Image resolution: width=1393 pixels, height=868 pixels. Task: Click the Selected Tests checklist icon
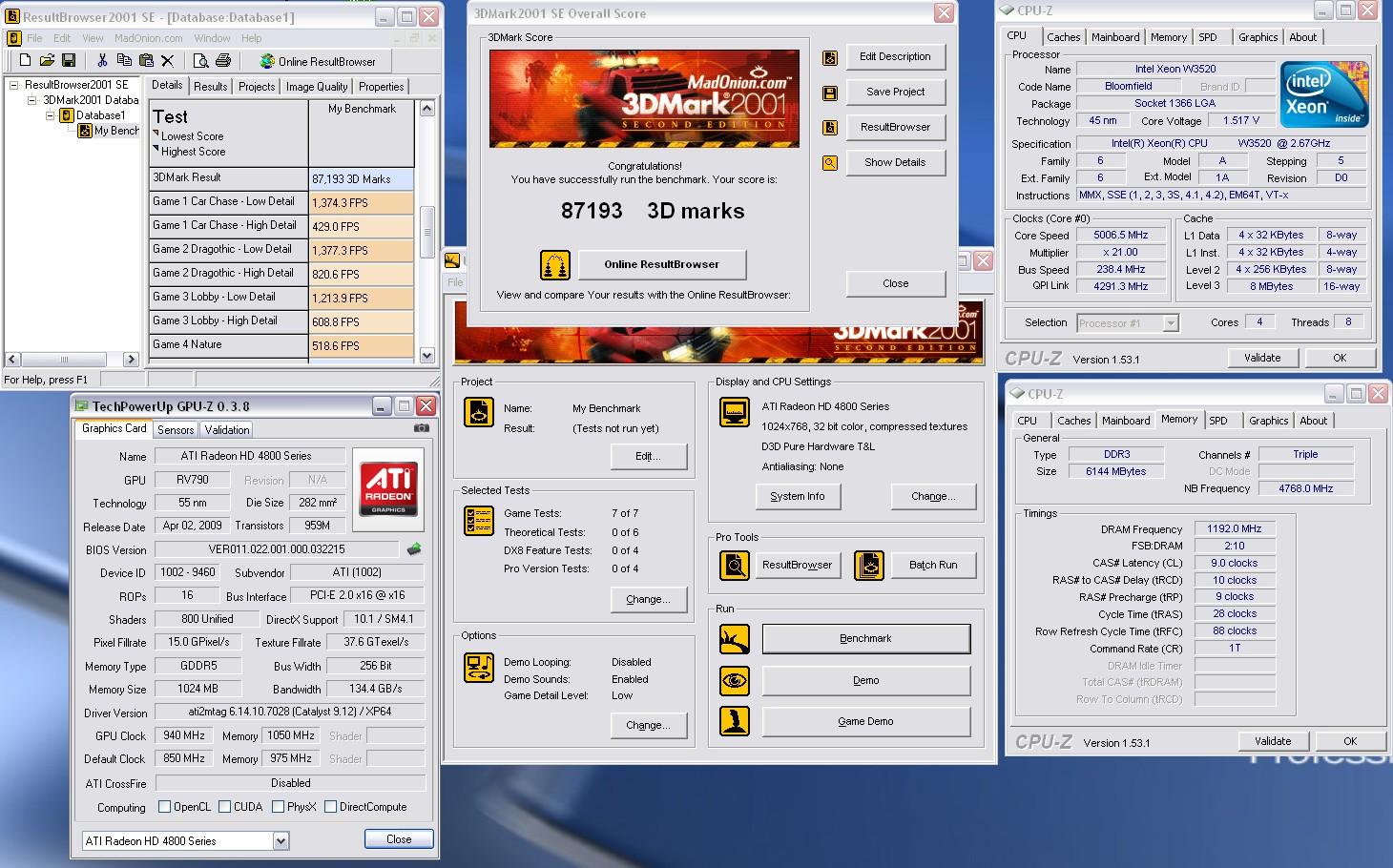point(479,521)
